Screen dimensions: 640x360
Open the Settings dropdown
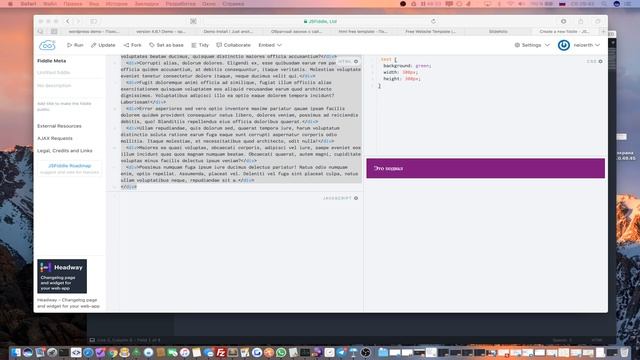(532, 45)
